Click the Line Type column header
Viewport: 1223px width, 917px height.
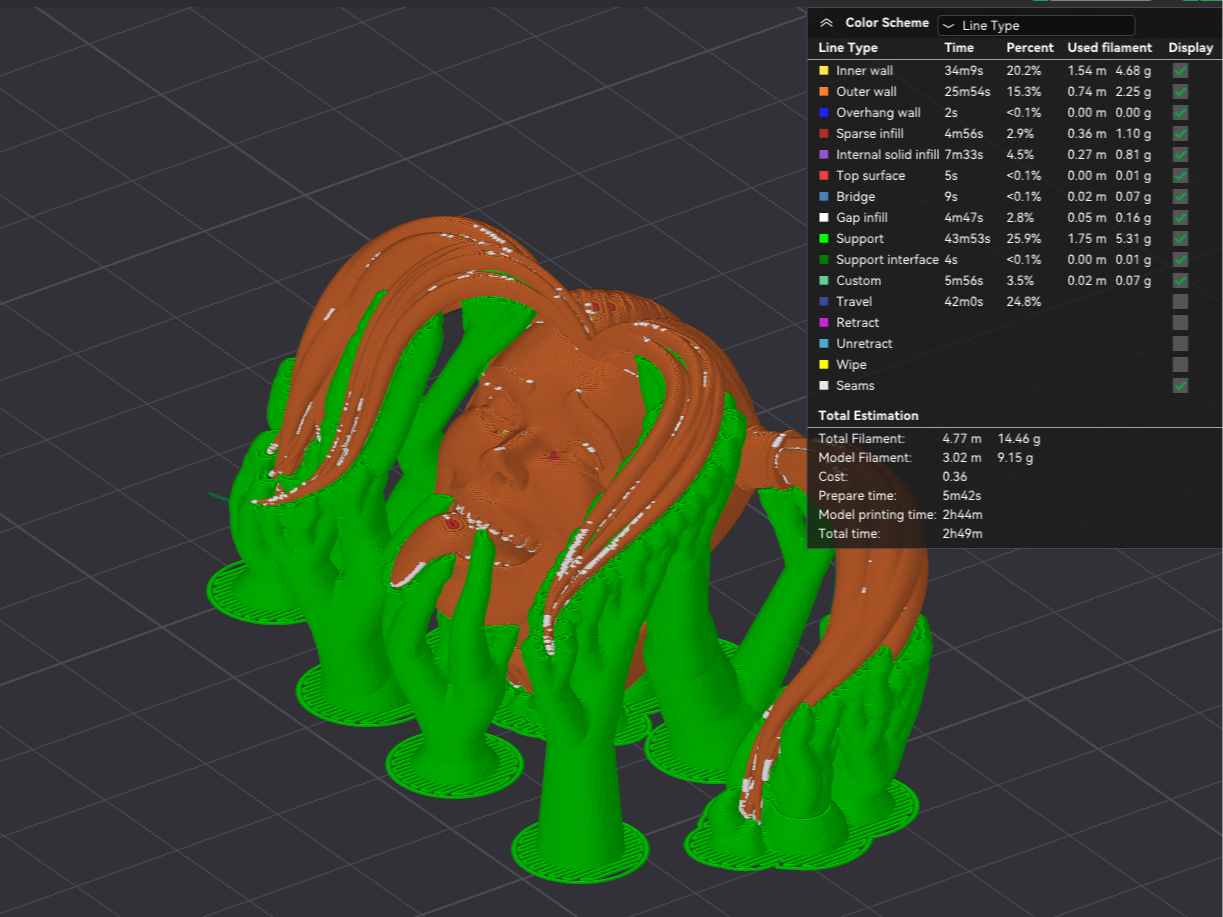pyautogui.click(x=848, y=47)
